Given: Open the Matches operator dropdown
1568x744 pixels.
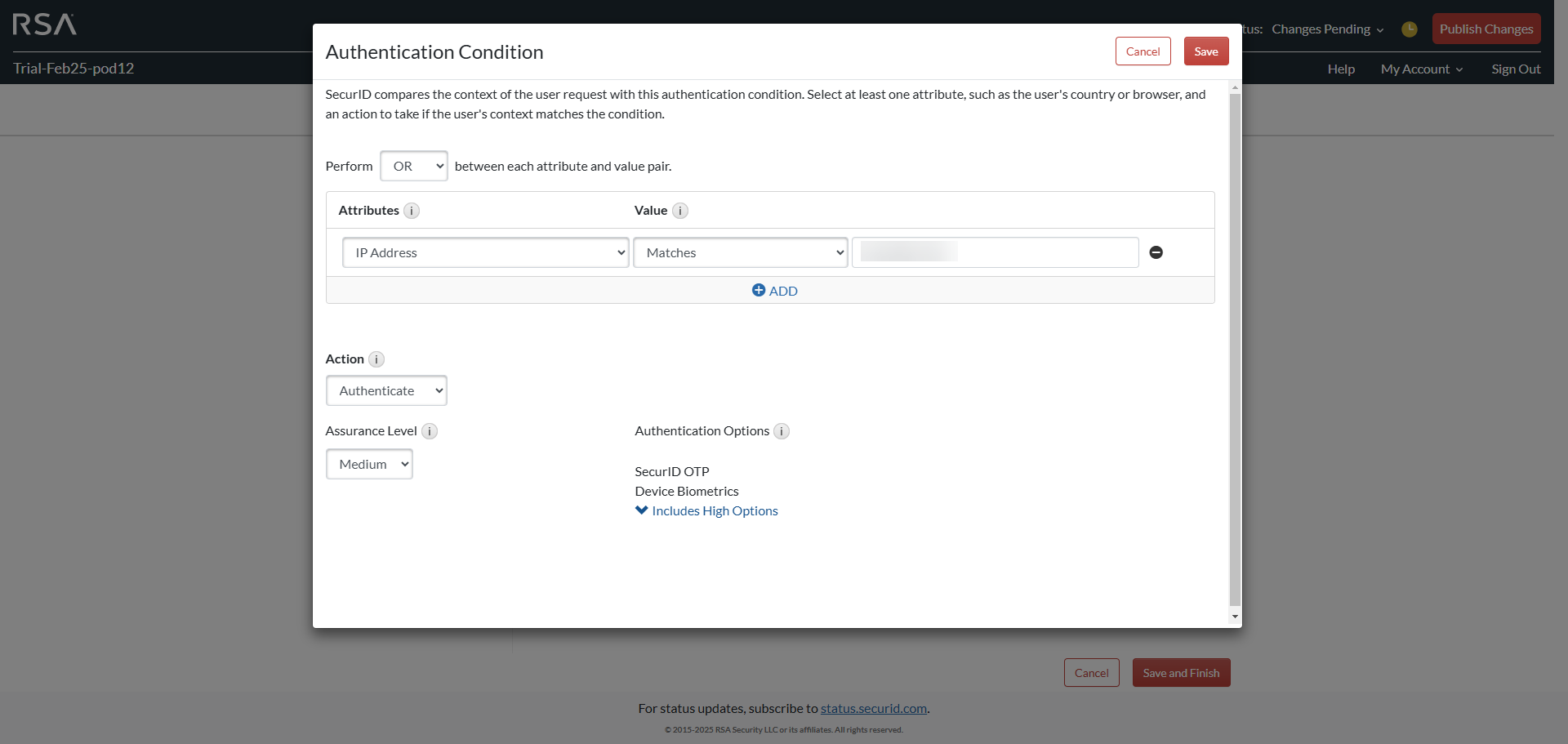Looking at the screenshot, I should pyautogui.click(x=740, y=252).
